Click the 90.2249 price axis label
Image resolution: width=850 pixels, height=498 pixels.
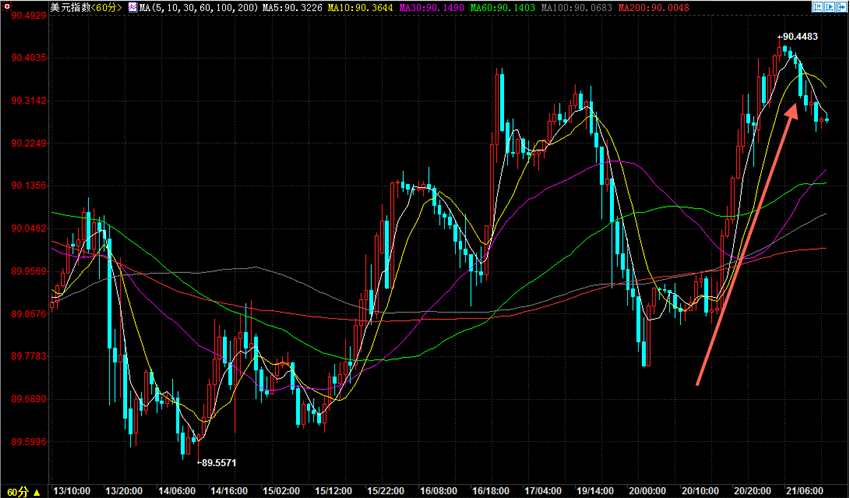[29, 143]
